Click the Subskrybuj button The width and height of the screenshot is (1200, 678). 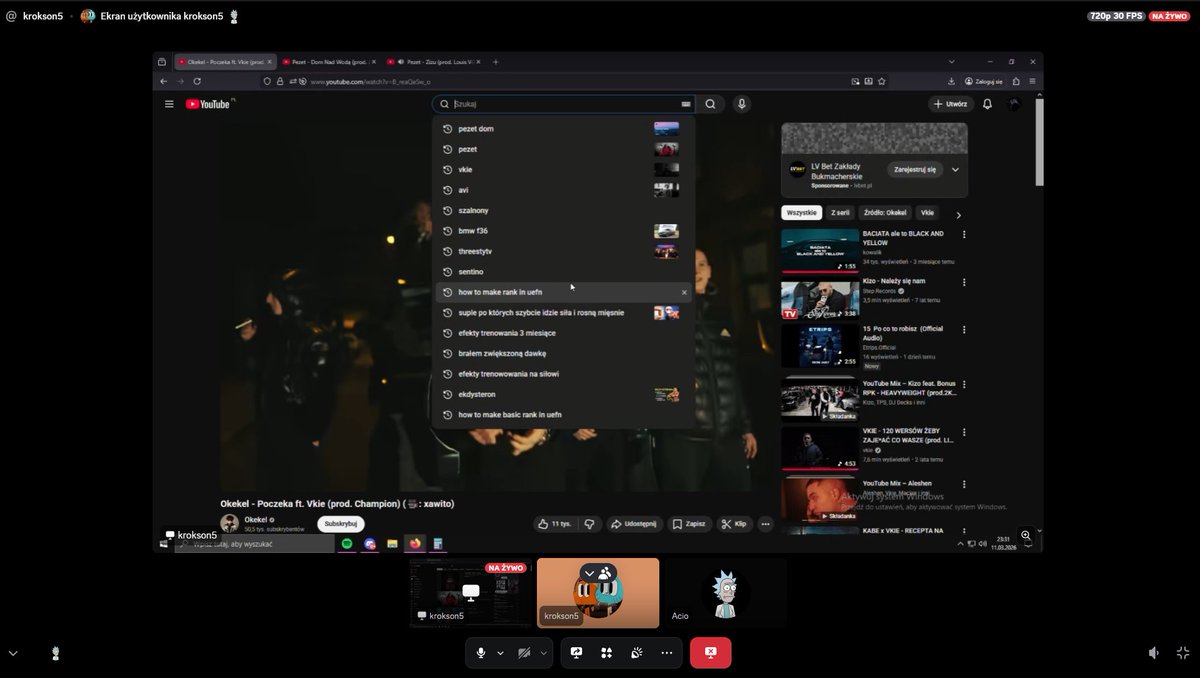[x=341, y=523]
